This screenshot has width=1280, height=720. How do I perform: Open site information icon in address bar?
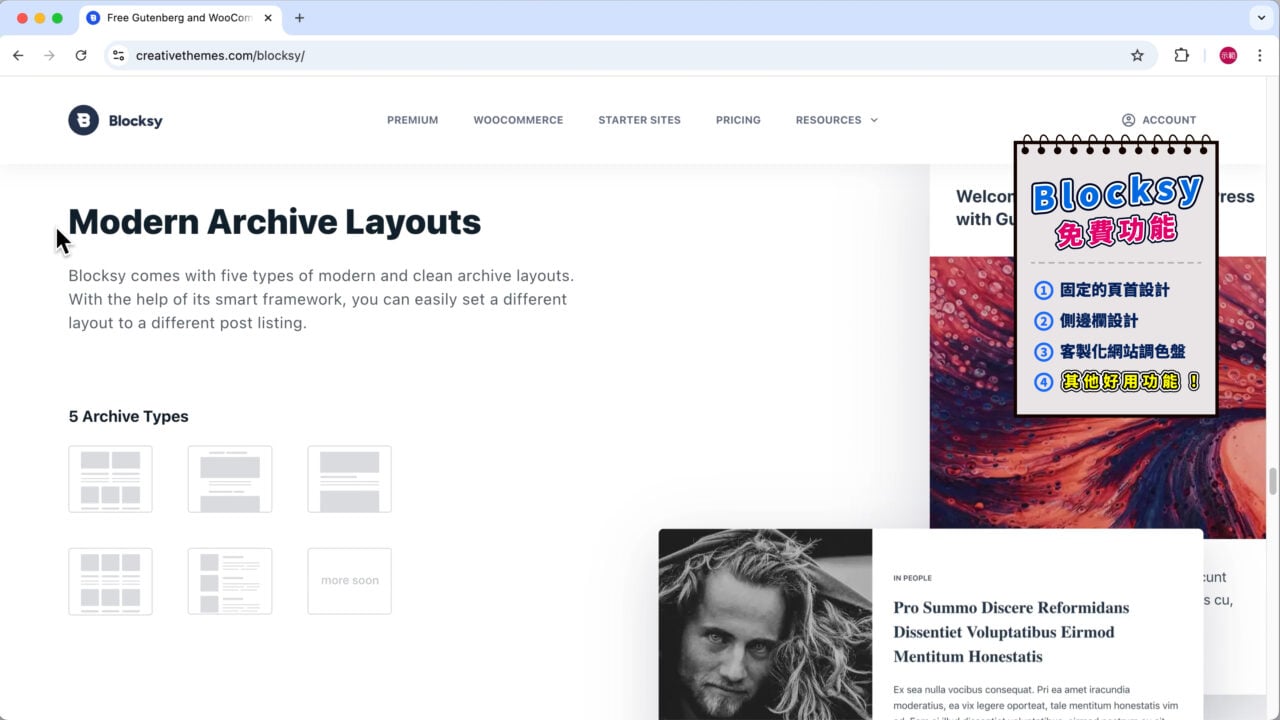119,56
